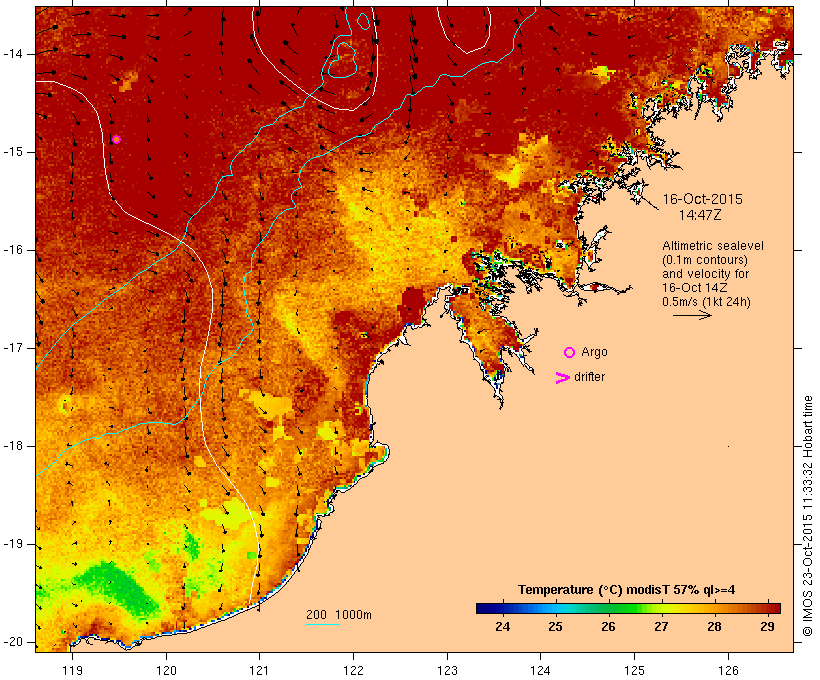This screenshot has width=820, height=680.
Task: Click the longitude label 119
Action: tap(72, 671)
